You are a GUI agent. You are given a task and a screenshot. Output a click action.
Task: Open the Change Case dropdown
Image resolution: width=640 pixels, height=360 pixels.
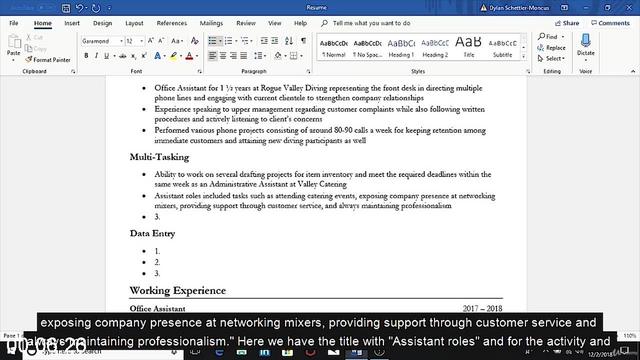tap(177, 41)
